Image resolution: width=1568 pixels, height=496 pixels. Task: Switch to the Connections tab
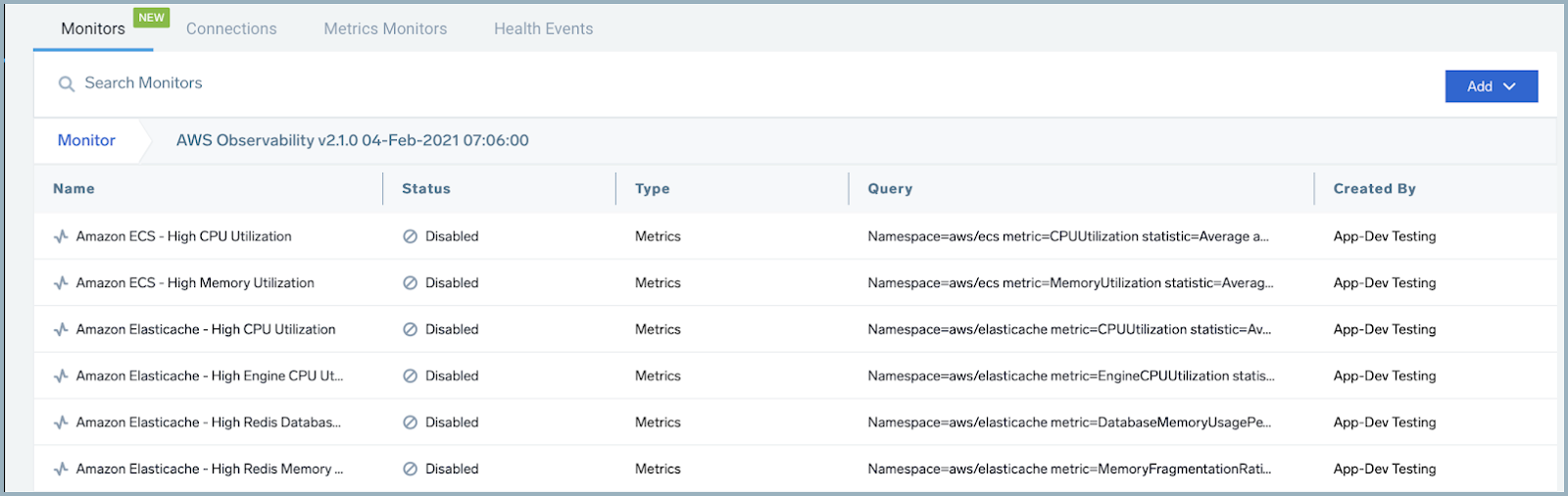click(231, 29)
